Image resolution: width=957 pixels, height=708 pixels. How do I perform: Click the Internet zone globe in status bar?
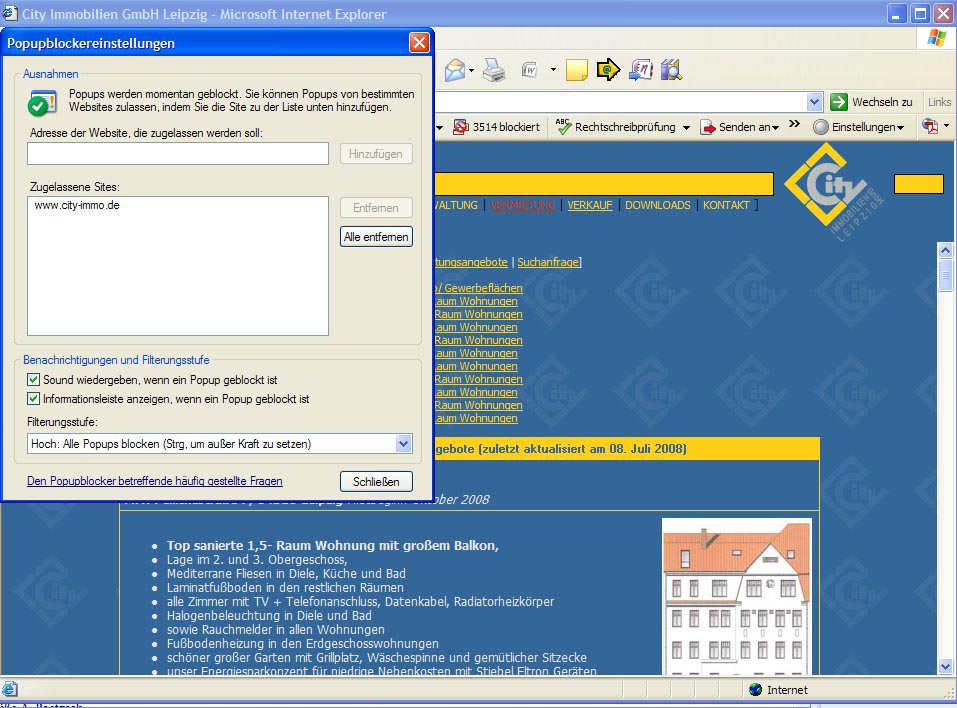[x=756, y=690]
